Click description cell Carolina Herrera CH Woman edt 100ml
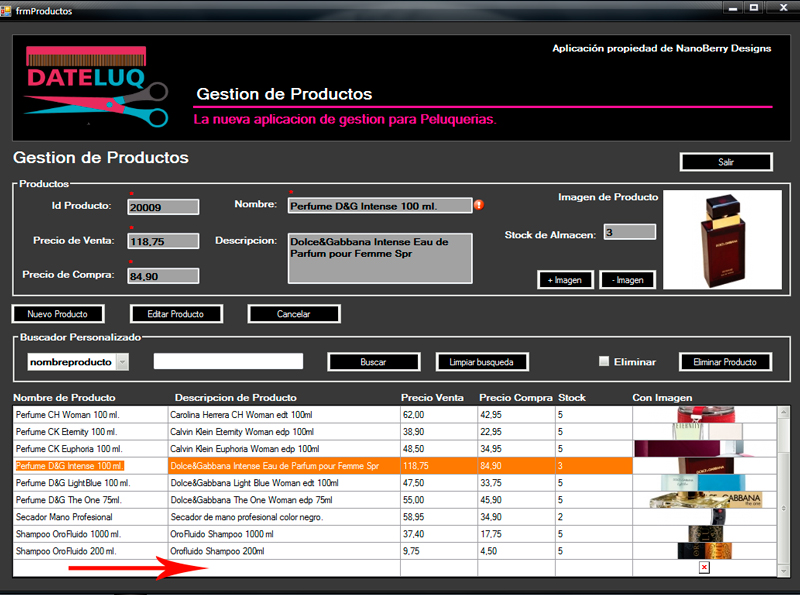The width and height of the screenshot is (800, 595). [x=284, y=414]
